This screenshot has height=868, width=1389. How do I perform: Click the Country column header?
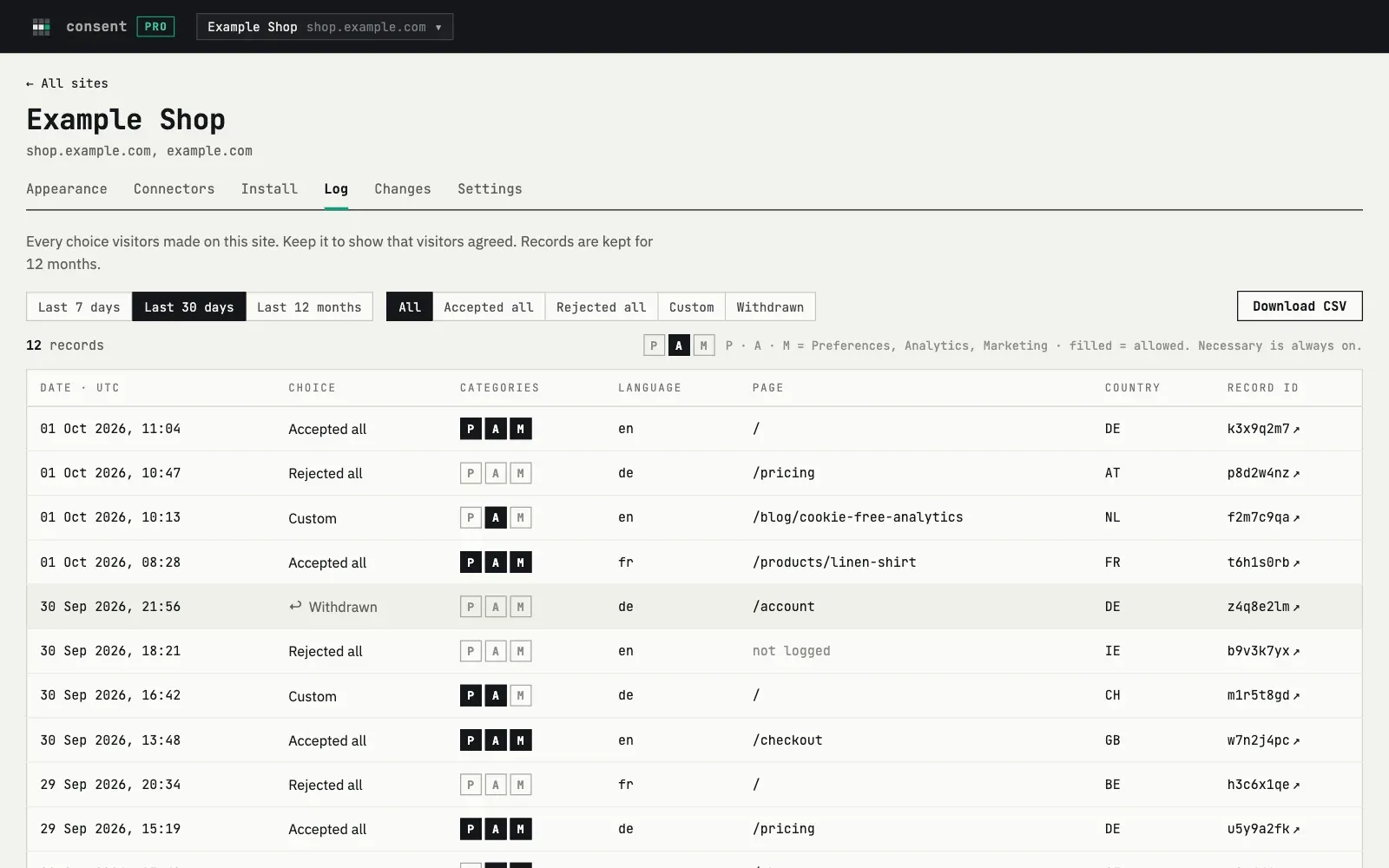tap(1132, 388)
